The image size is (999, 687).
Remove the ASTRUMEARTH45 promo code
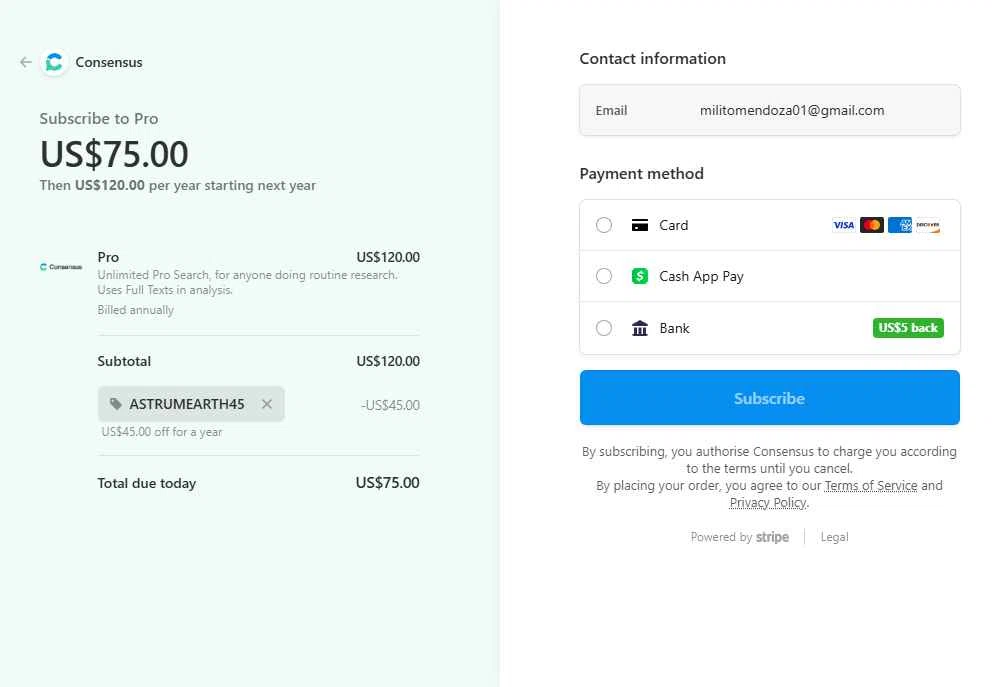tap(267, 404)
